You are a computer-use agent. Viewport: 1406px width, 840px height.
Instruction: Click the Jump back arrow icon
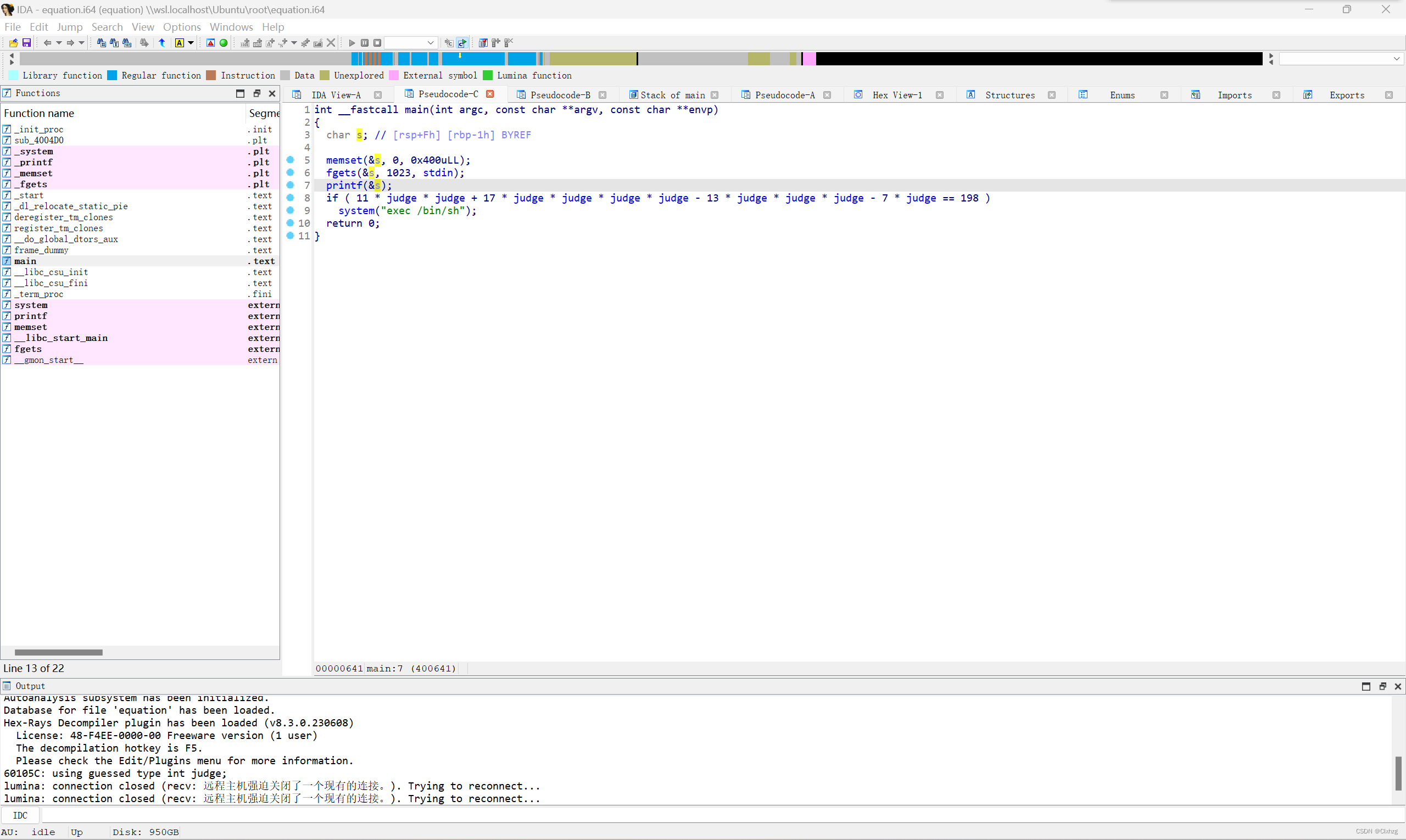(48, 43)
